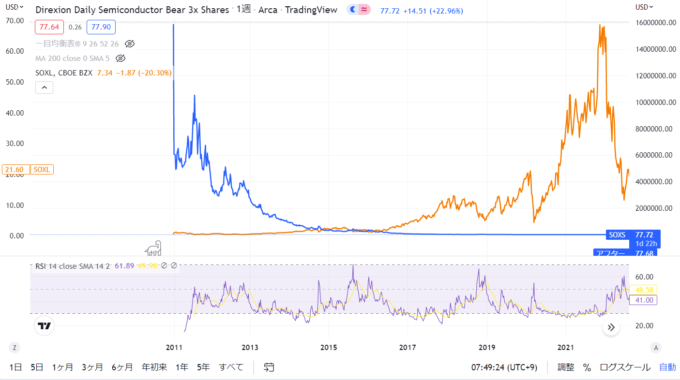Image resolution: width=680 pixels, height=380 pixels.
Task: Select the 1年 time range
Action: 182,367
